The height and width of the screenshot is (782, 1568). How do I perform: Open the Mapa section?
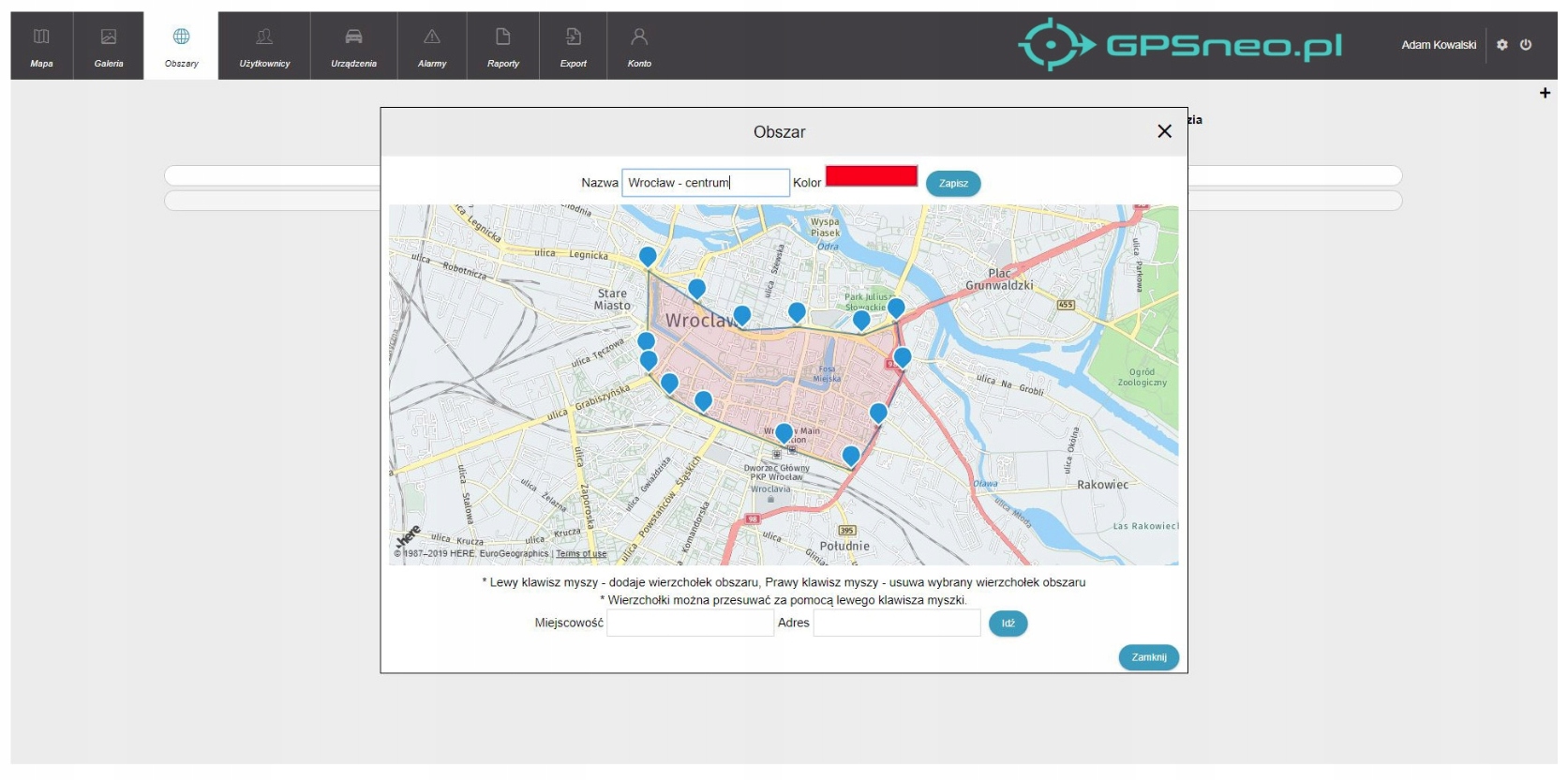[x=41, y=46]
